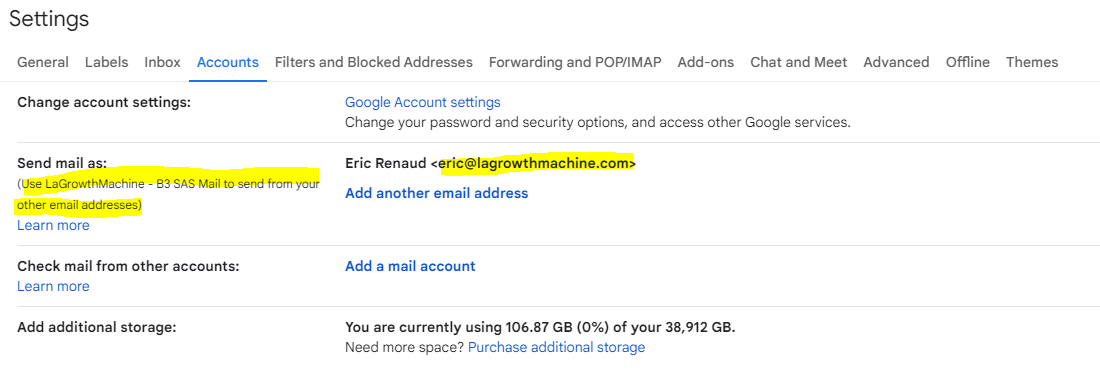Go to Filters and Blocked Addresses tab
The image size is (1100, 373).
pyautogui.click(x=374, y=62)
